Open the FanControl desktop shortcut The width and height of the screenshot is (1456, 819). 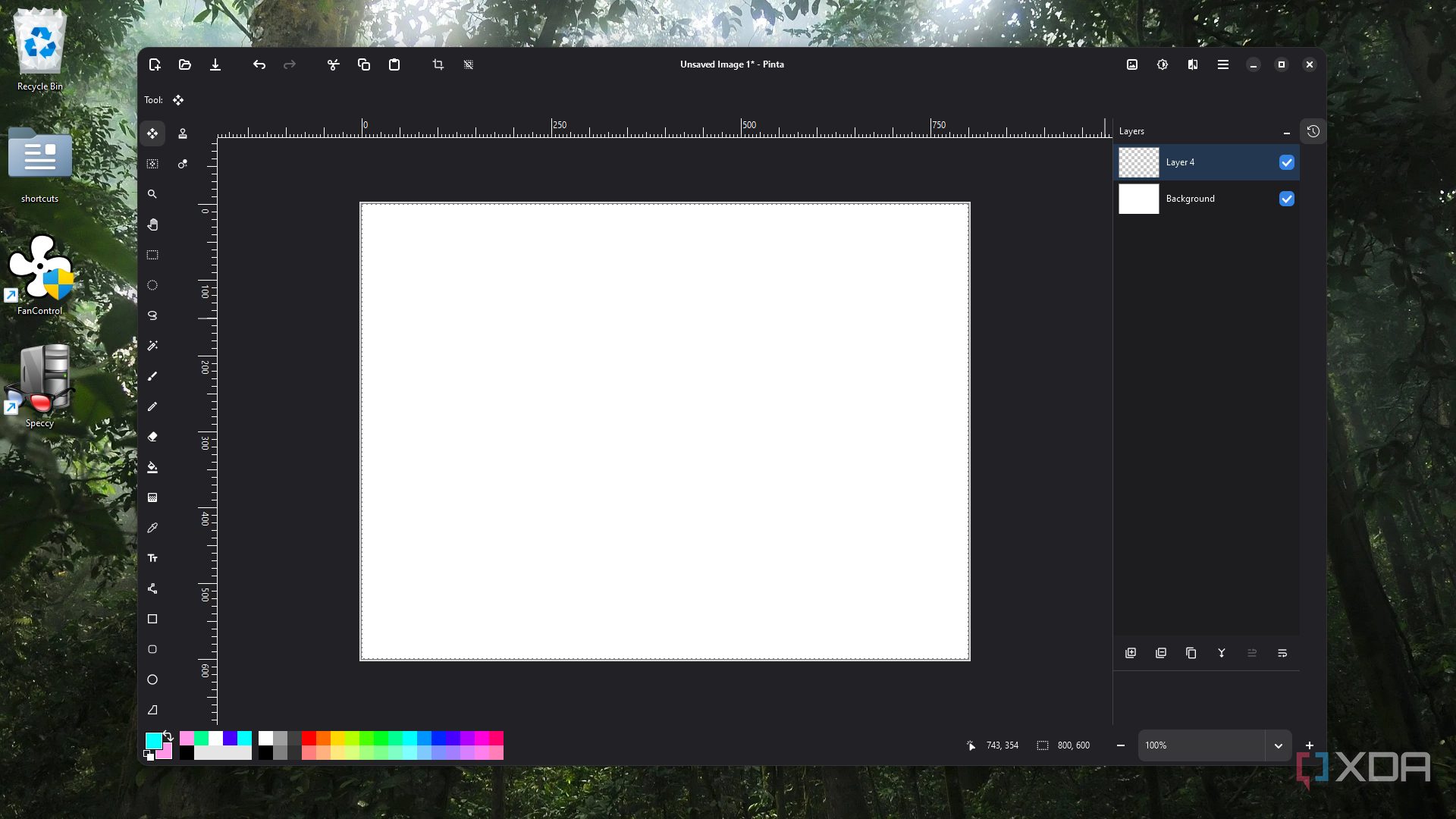40,275
